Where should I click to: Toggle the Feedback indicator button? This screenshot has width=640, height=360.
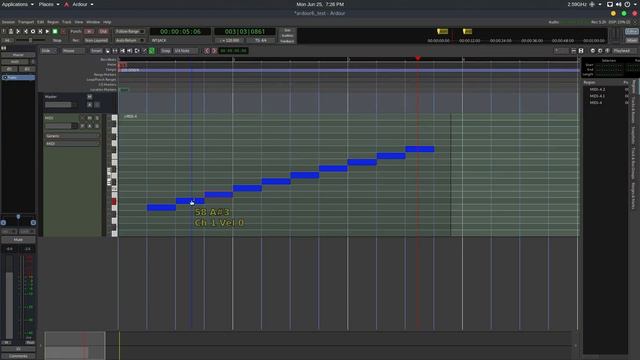287,41
